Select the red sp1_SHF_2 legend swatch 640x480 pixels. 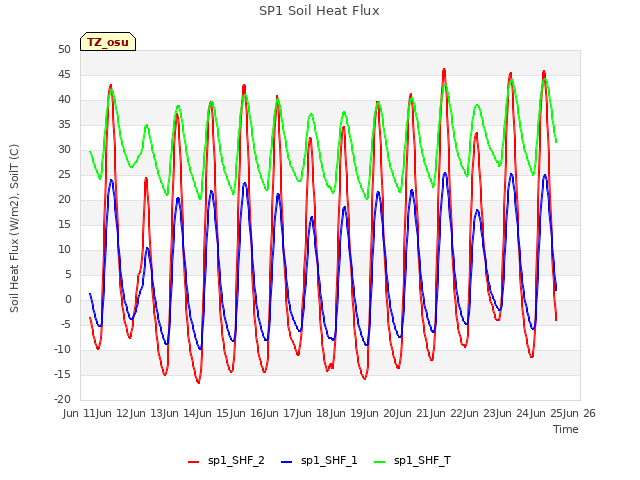(x=193, y=462)
